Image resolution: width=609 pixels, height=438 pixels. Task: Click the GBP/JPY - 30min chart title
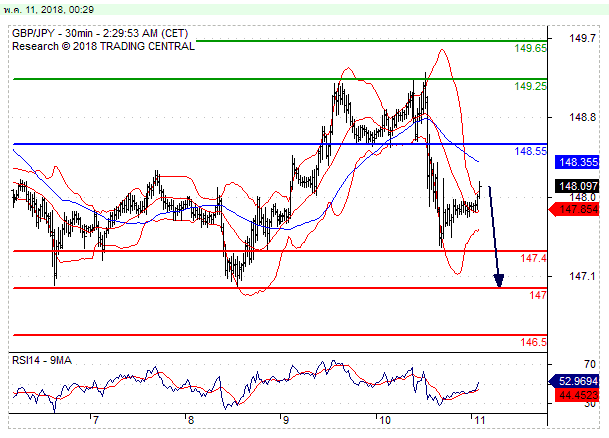pos(100,33)
